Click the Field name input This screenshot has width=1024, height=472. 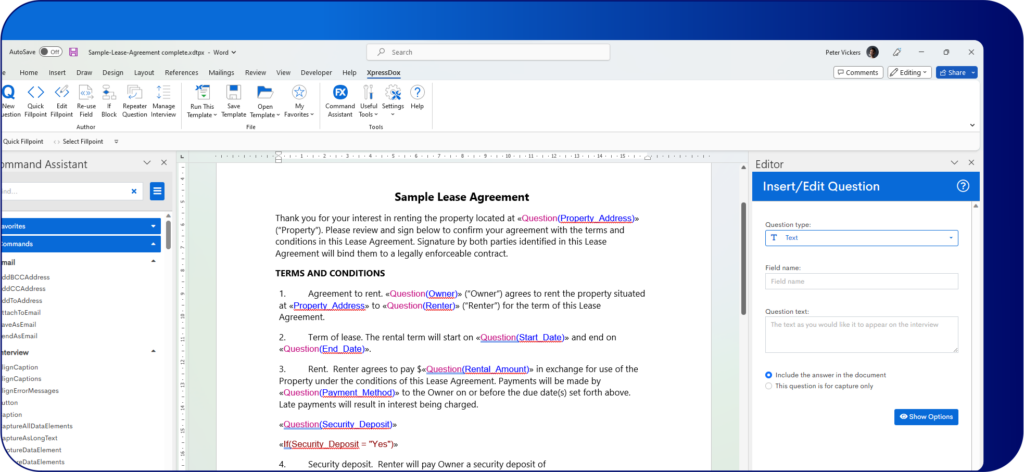861,281
